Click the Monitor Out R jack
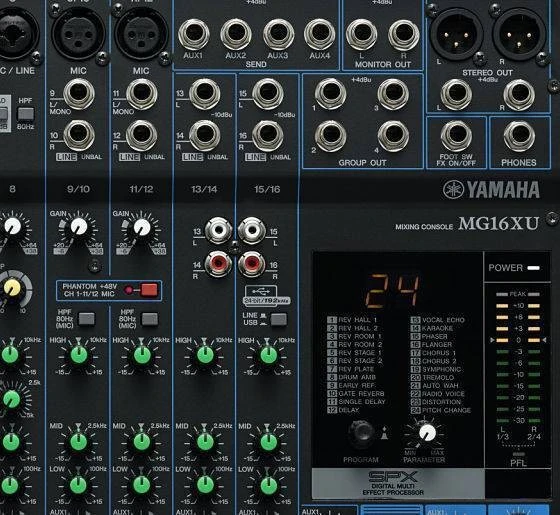 (404, 35)
